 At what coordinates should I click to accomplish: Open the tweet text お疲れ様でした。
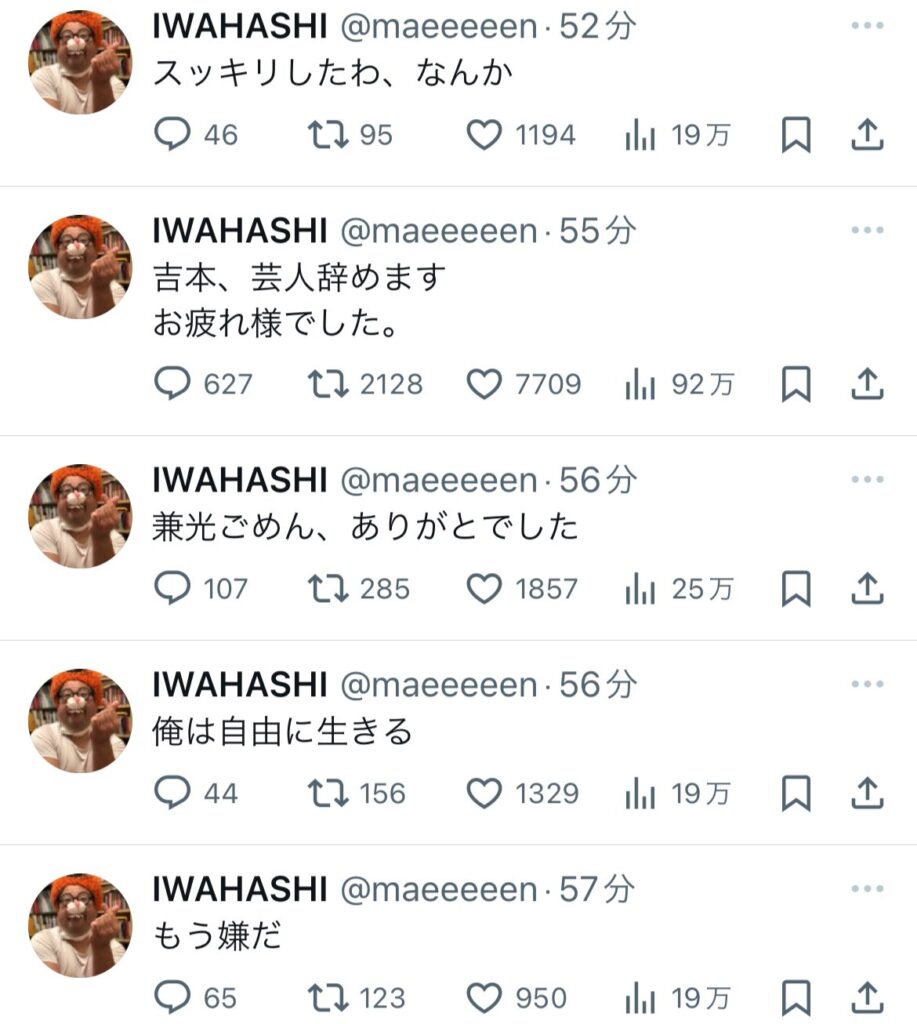coord(276,323)
